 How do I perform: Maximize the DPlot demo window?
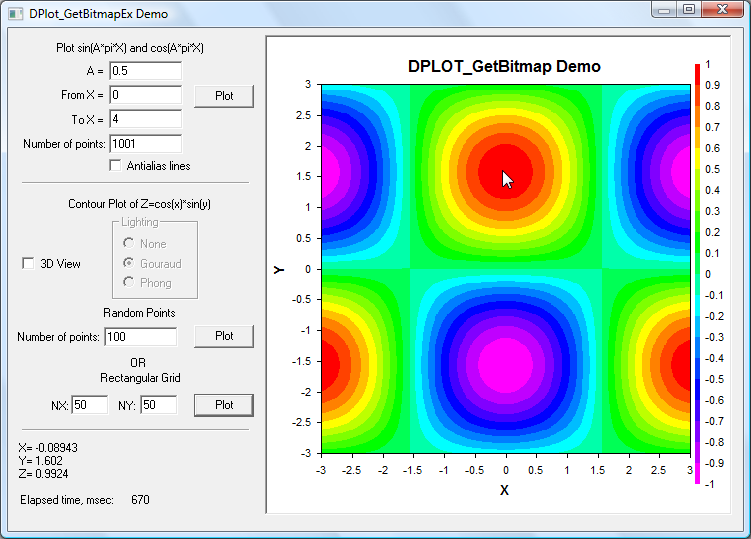[689, 10]
